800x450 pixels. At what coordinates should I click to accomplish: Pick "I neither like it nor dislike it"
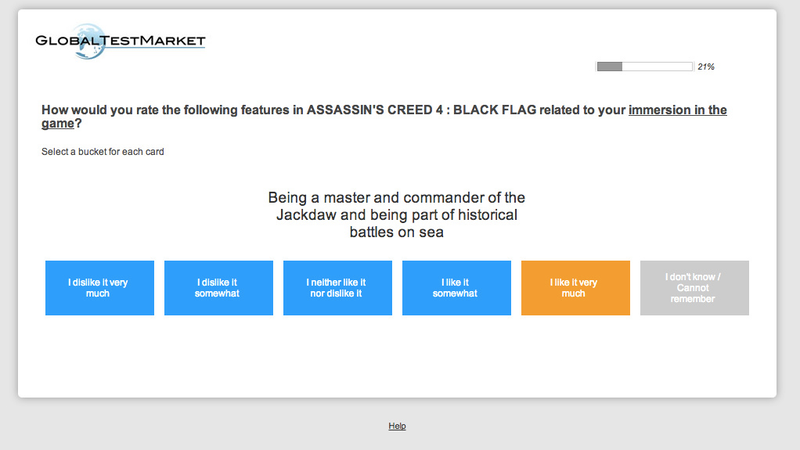click(x=338, y=288)
